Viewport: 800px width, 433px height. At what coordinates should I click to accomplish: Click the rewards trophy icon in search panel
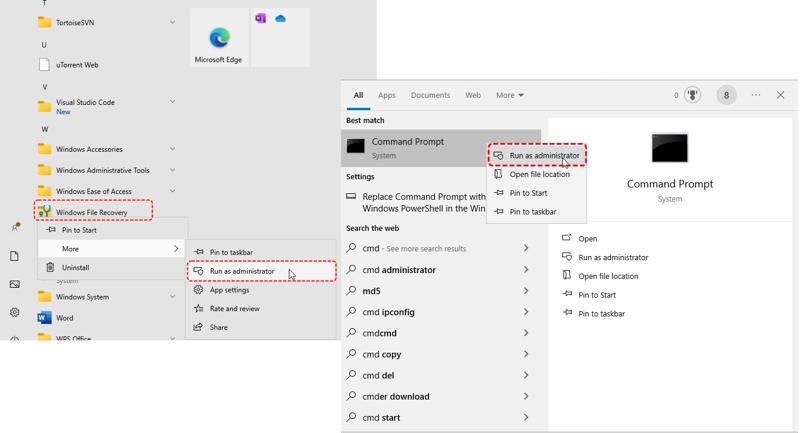coord(692,95)
